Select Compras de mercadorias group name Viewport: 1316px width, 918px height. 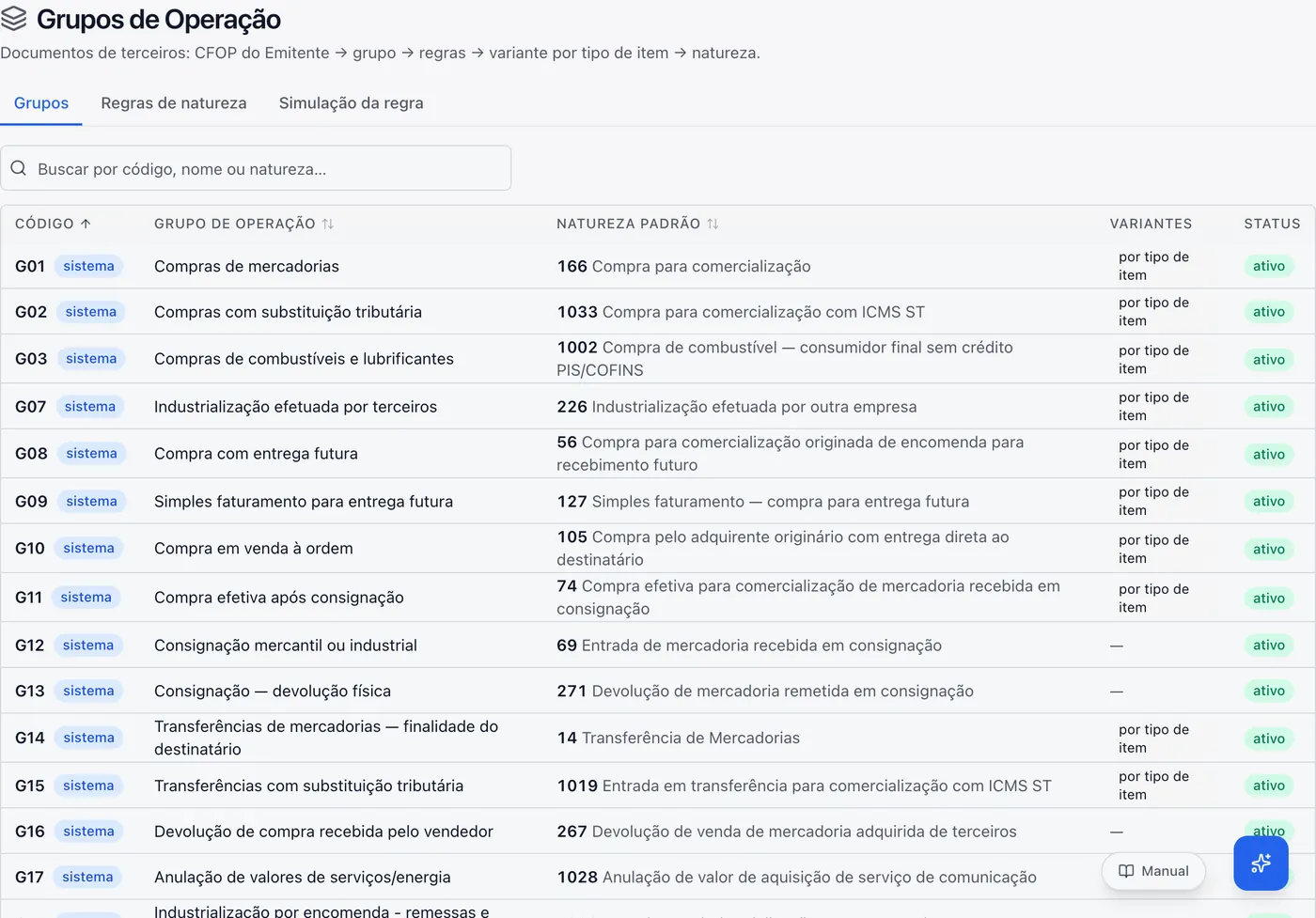point(246,266)
